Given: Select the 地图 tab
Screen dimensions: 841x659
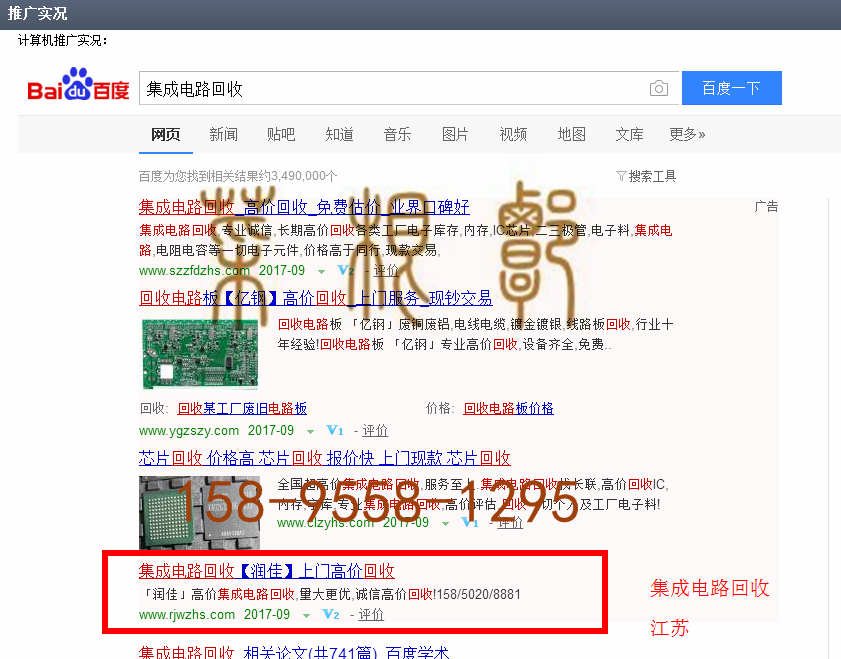Looking at the screenshot, I should 572,134.
